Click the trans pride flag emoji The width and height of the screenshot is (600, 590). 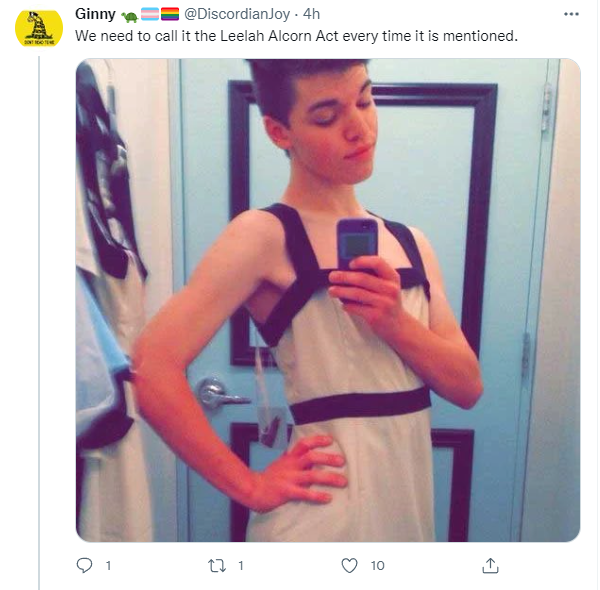[150, 14]
